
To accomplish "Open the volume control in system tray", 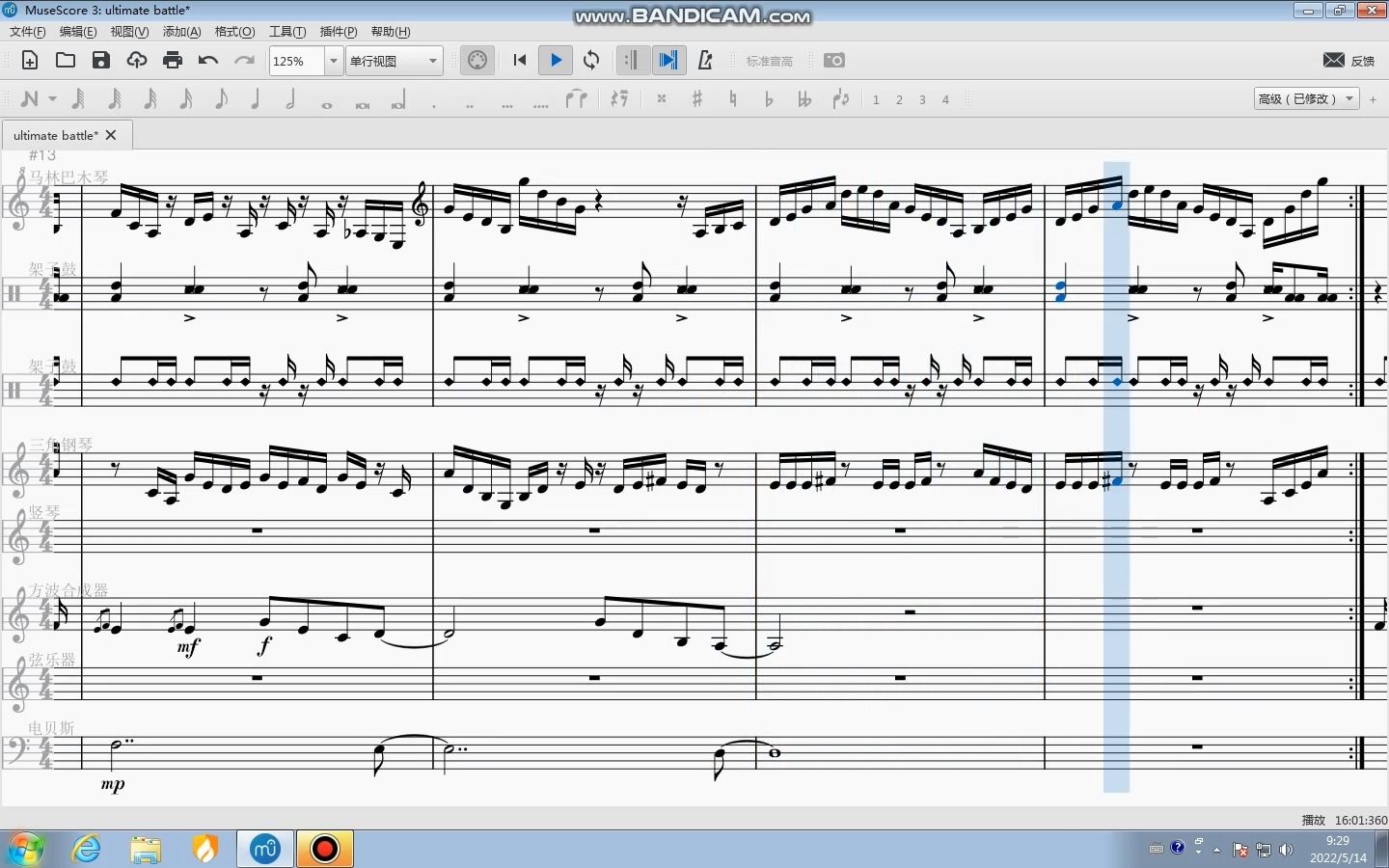I will pos(1286,850).
